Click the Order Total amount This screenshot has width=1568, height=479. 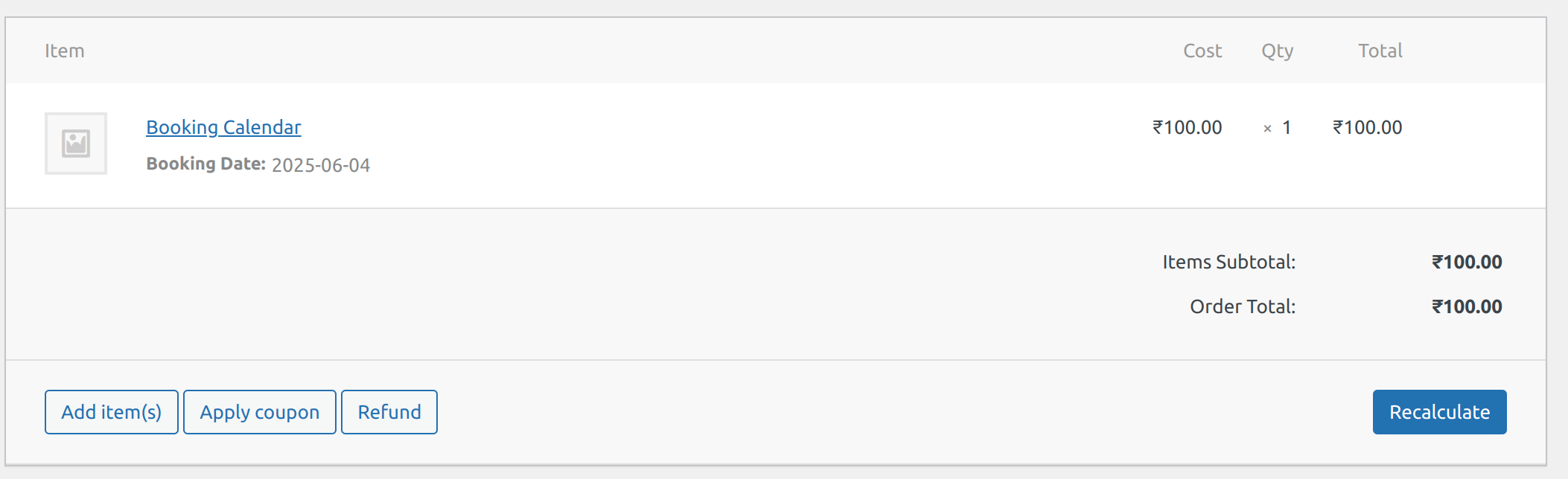[x=1467, y=306]
